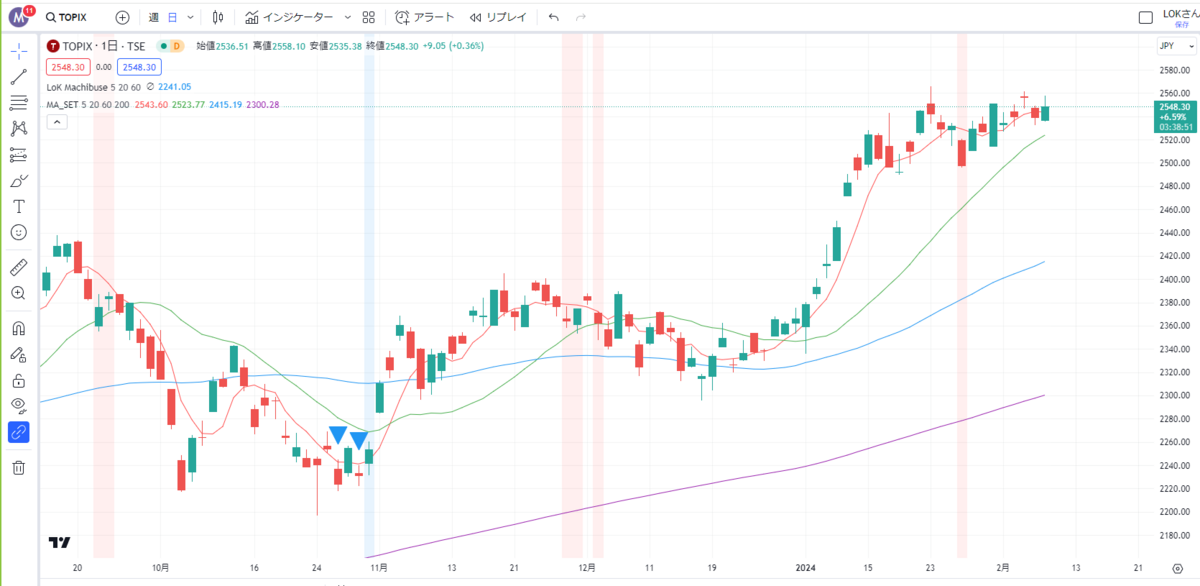Select the LoK Machibuse indicator legend
Screen dimensions: 1200x586
(x=92, y=87)
